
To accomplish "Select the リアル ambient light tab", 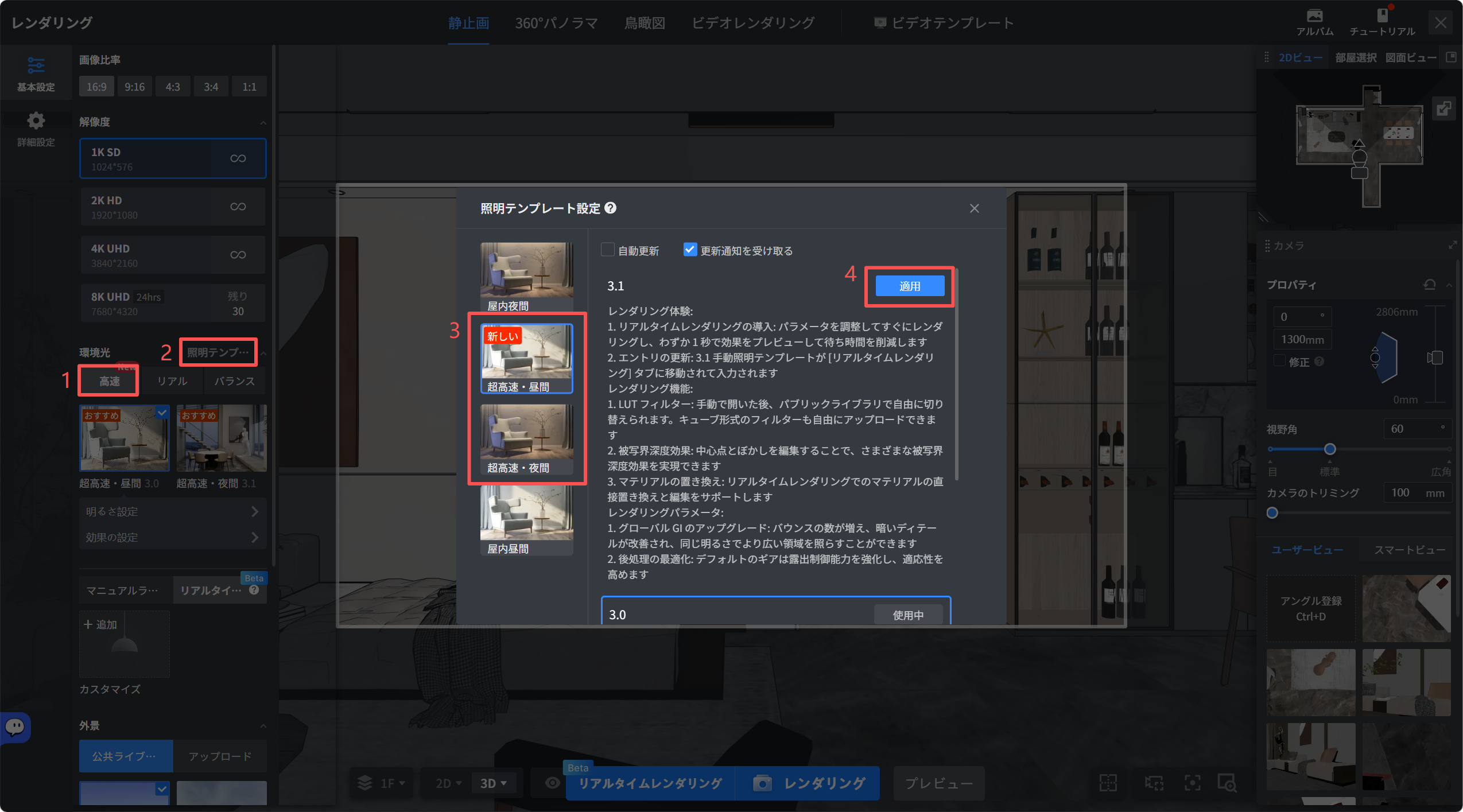I will [x=172, y=381].
